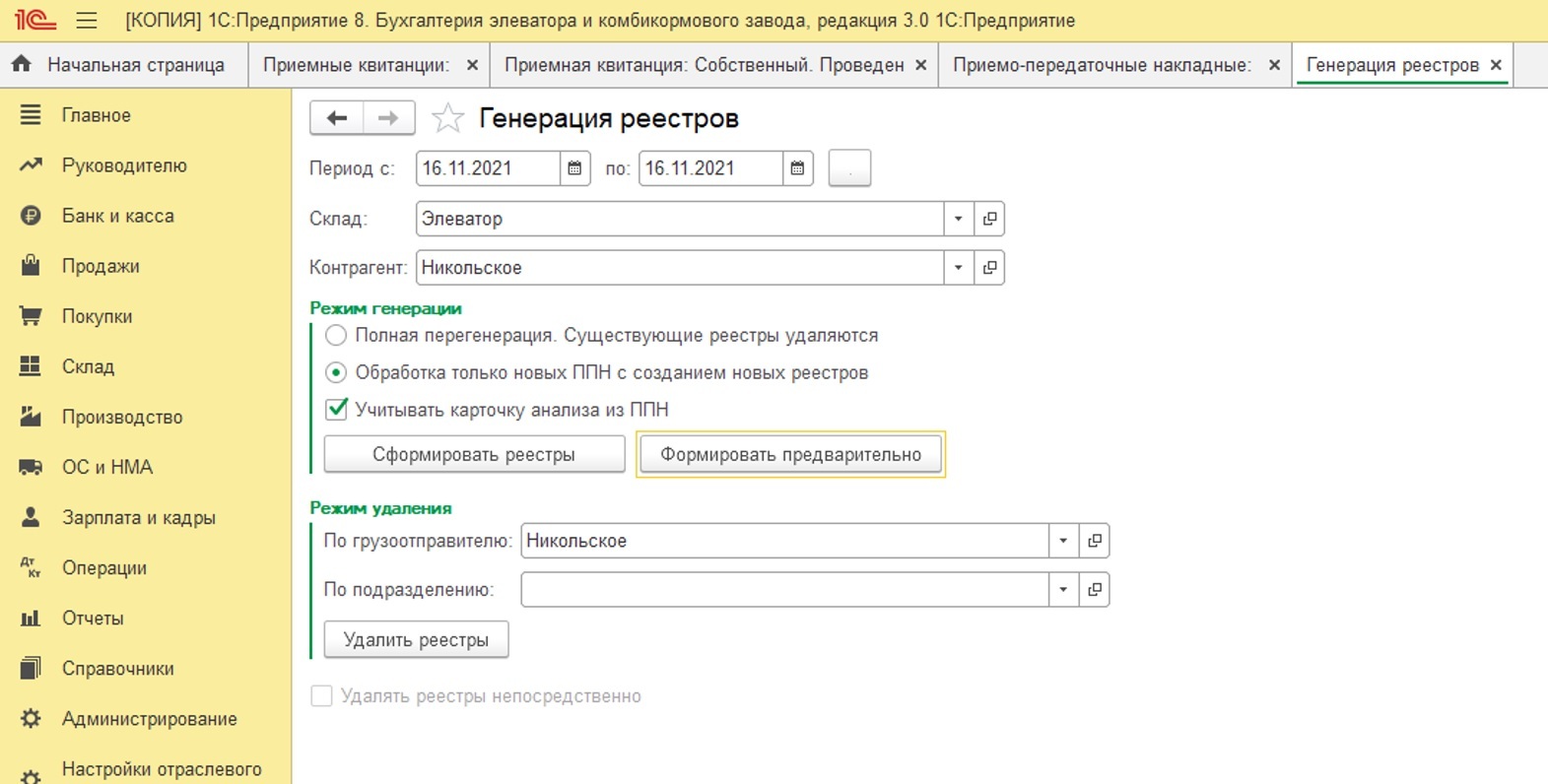This screenshot has height=784, width=1548.
Task: Open the Контрагент item with the open-form icon
Action: pyautogui.click(x=989, y=268)
